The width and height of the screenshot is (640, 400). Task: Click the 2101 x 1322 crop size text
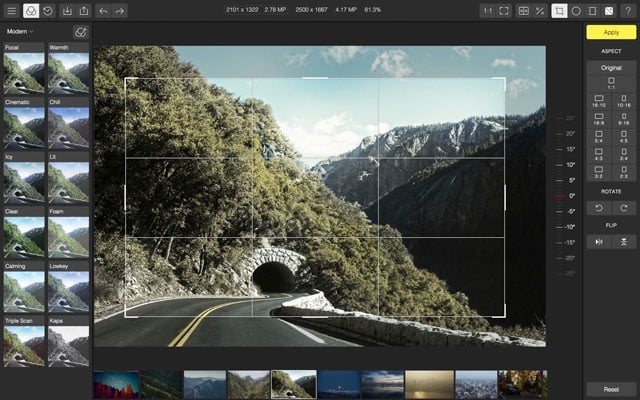coord(242,9)
